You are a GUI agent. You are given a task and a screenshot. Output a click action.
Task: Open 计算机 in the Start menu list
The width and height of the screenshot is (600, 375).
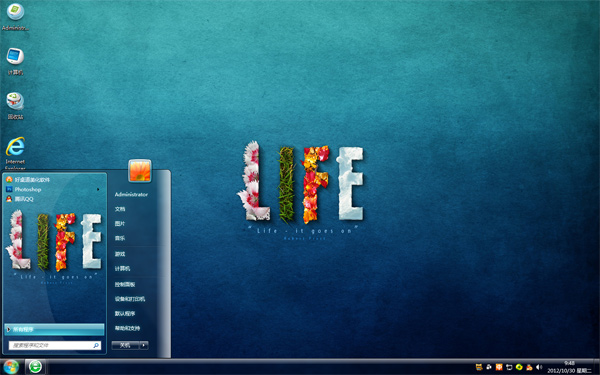pyautogui.click(x=122, y=269)
